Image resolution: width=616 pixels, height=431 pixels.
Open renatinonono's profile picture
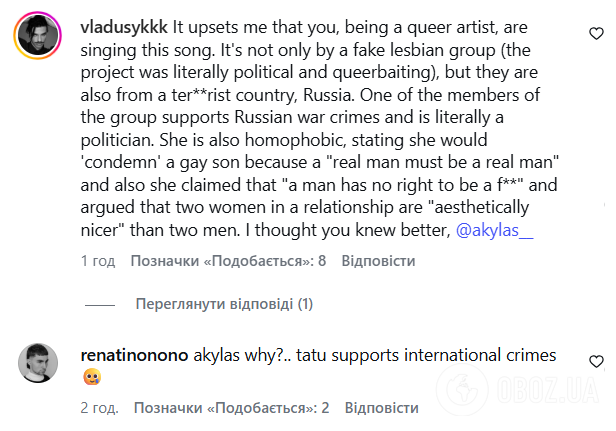(x=38, y=363)
